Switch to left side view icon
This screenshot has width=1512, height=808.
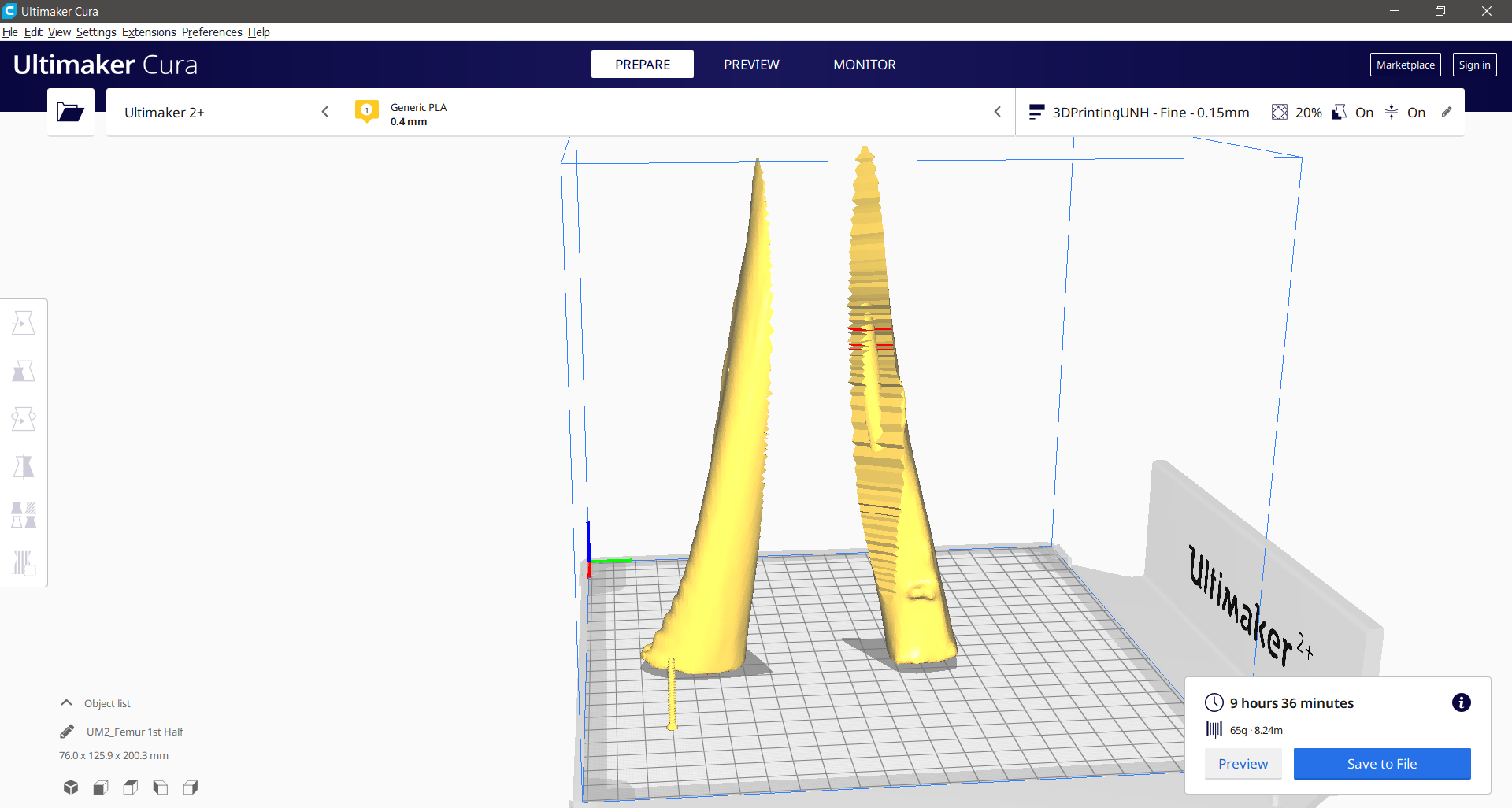pyautogui.click(x=161, y=787)
